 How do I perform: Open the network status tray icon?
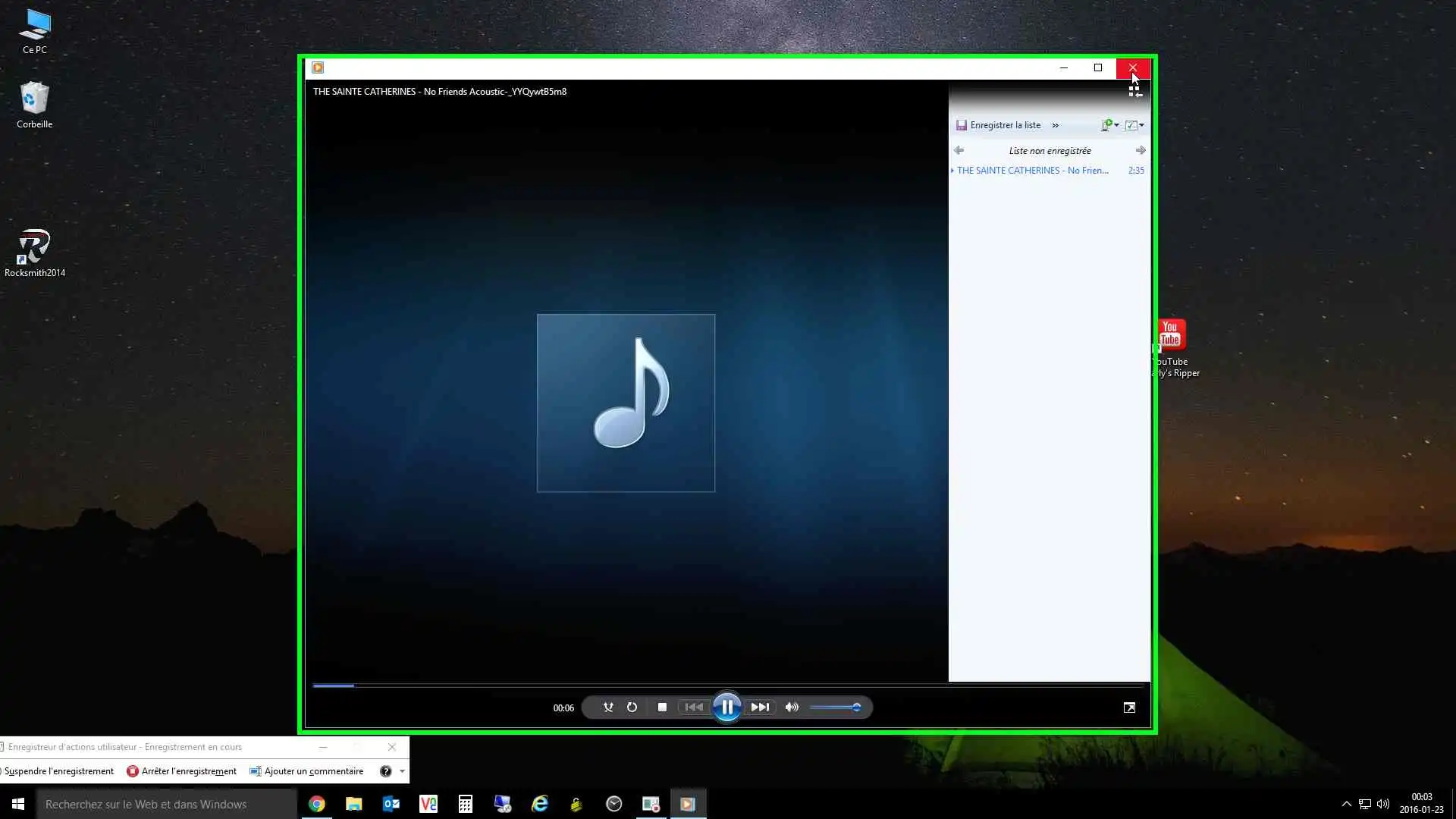point(1364,804)
